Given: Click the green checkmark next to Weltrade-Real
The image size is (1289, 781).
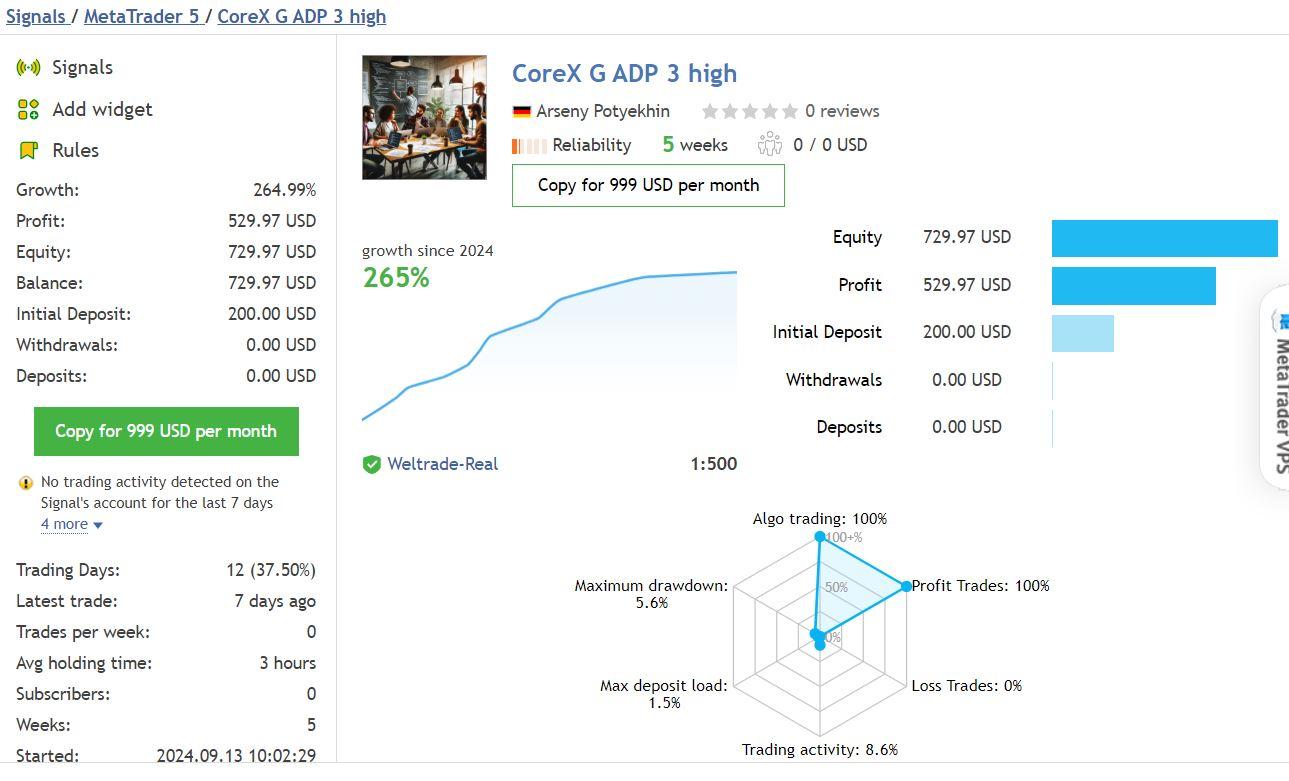Looking at the screenshot, I should 372,463.
